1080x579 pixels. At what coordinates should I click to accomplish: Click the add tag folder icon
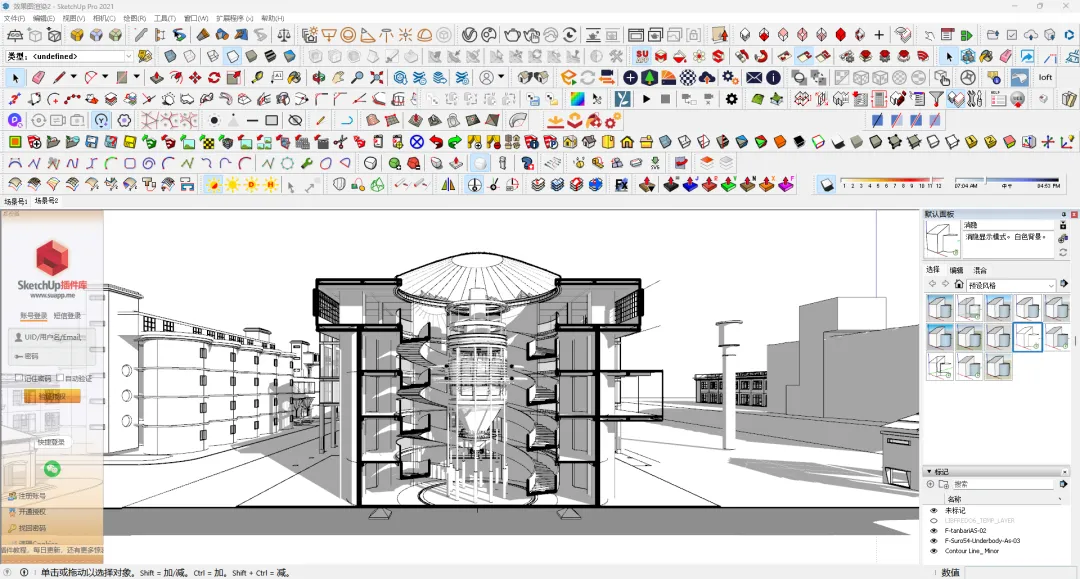944,484
